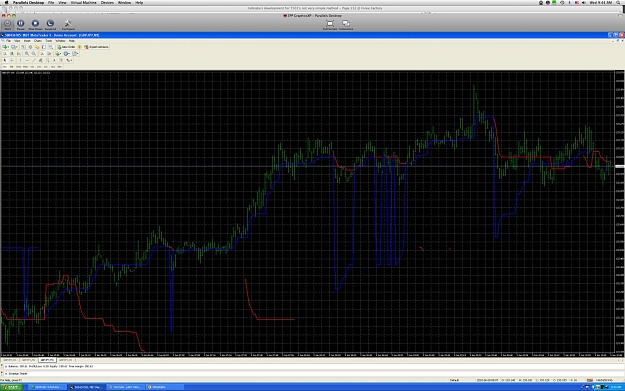Select the M30 timeframe button

point(26,67)
